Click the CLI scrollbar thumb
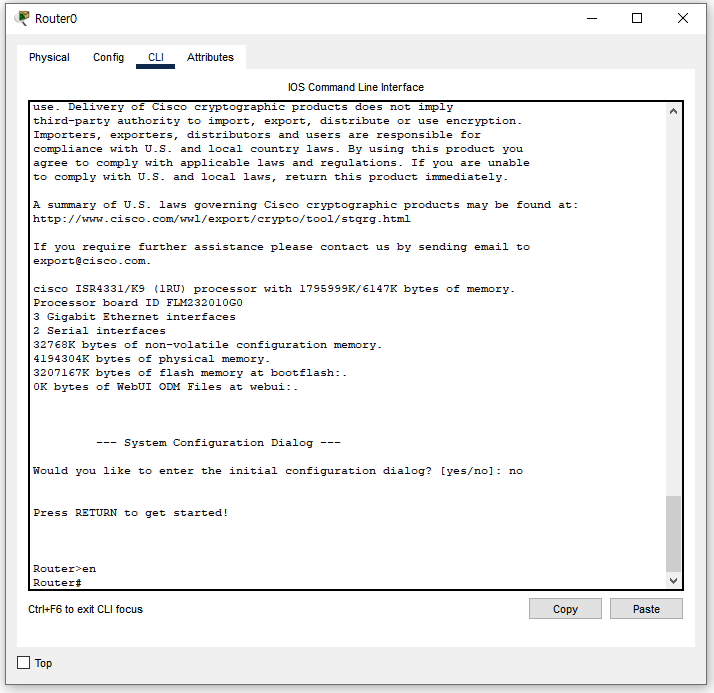Image resolution: width=714 pixels, height=693 pixels. pyautogui.click(x=673, y=533)
